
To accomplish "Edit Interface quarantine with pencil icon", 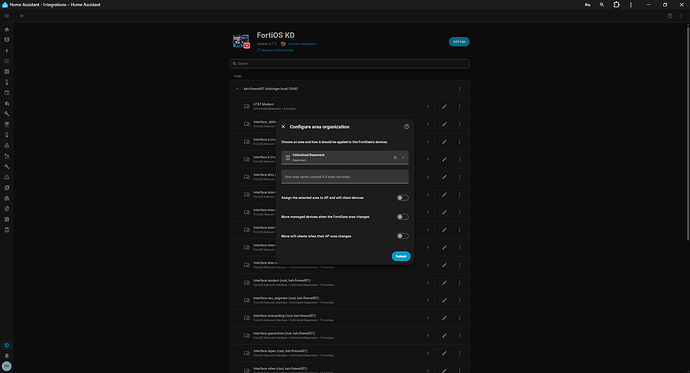I will point(444,336).
